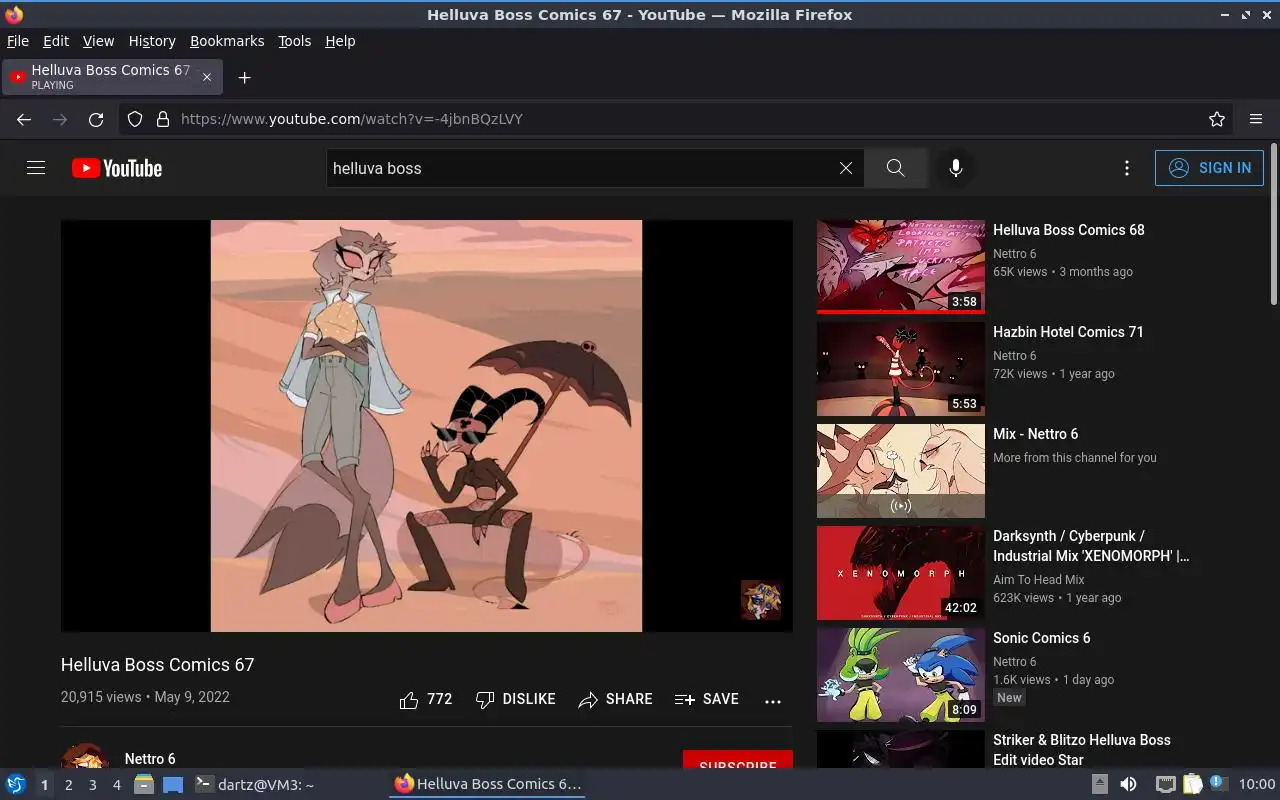Click Sonic Comics 6 thumbnail
The image size is (1280, 800).
click(x=901, y=675)
